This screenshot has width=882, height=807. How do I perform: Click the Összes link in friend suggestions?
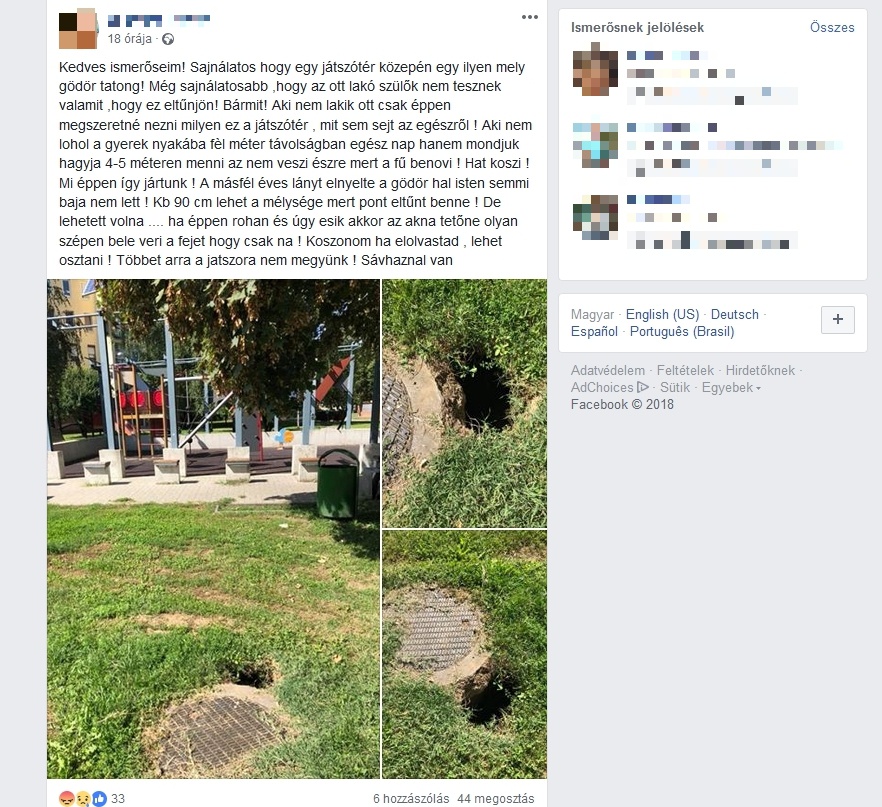[832, 28]
